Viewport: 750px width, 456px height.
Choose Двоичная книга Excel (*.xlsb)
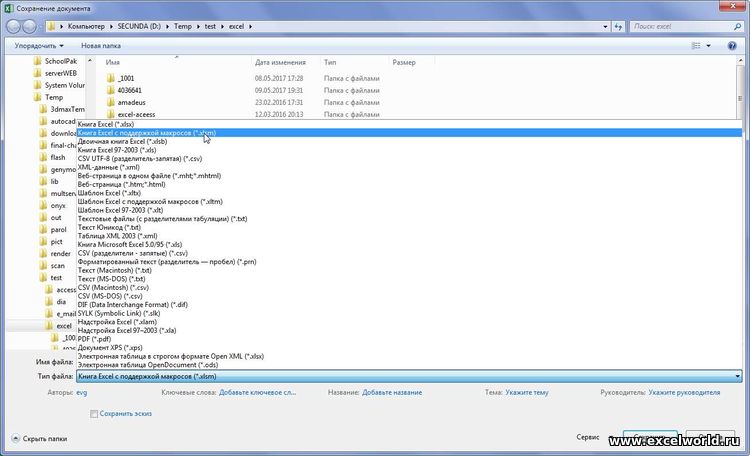point(409,141)
